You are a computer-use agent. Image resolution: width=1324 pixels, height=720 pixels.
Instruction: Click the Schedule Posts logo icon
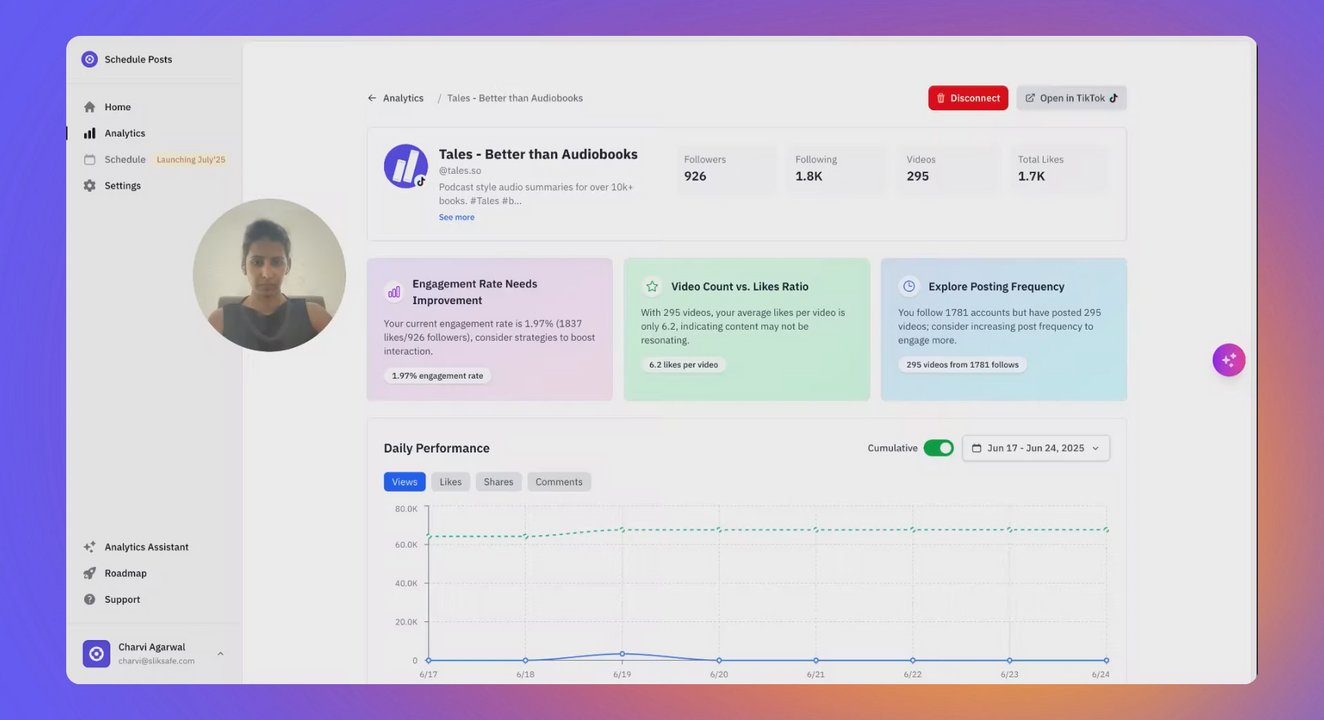tap(90, 59)
